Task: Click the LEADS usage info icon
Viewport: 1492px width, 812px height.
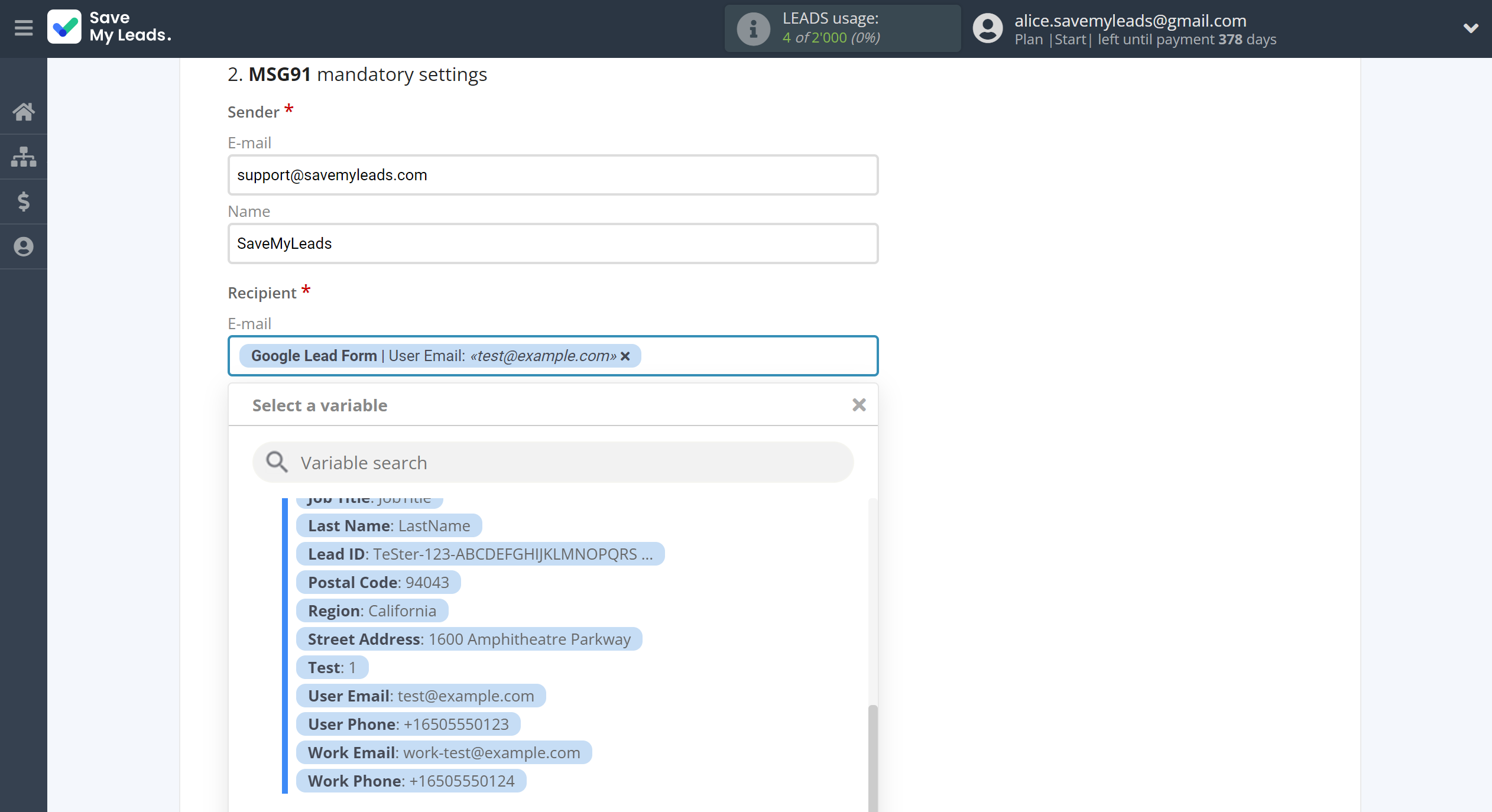Action: [x=753, y=28]
